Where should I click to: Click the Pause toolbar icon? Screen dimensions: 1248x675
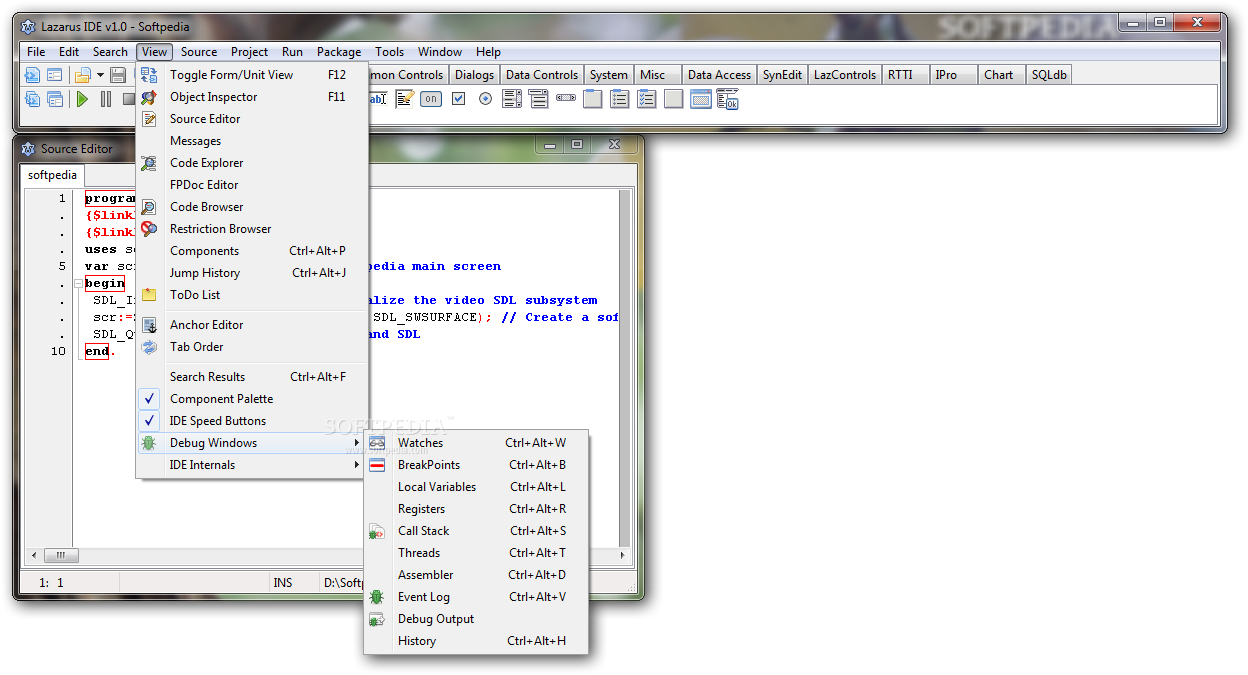tap(106, 99)
